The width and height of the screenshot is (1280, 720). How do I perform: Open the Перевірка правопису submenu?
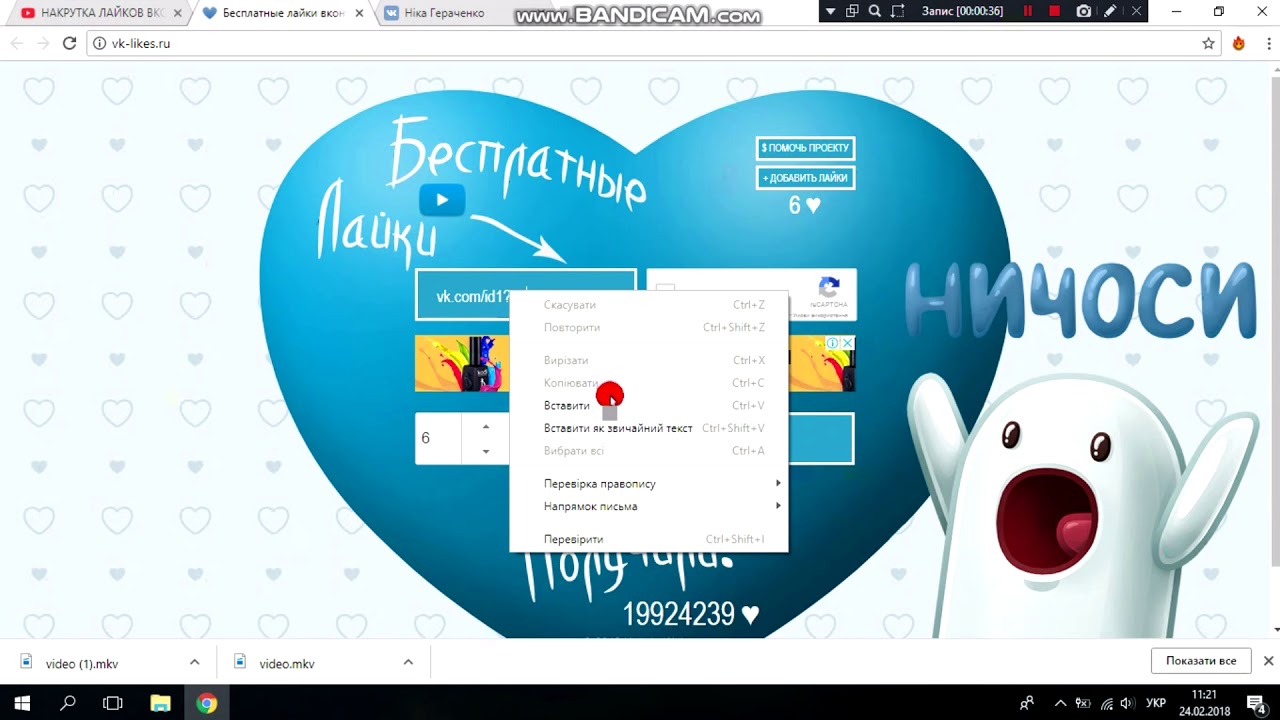649,484
